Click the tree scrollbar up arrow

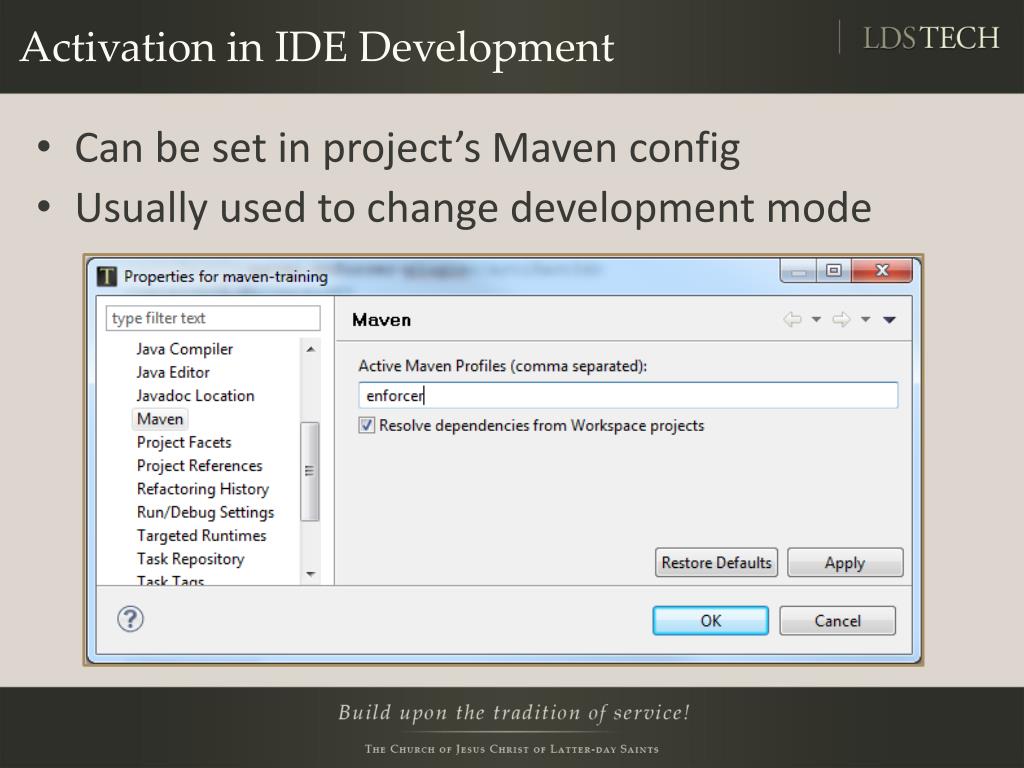click(311, 349)
